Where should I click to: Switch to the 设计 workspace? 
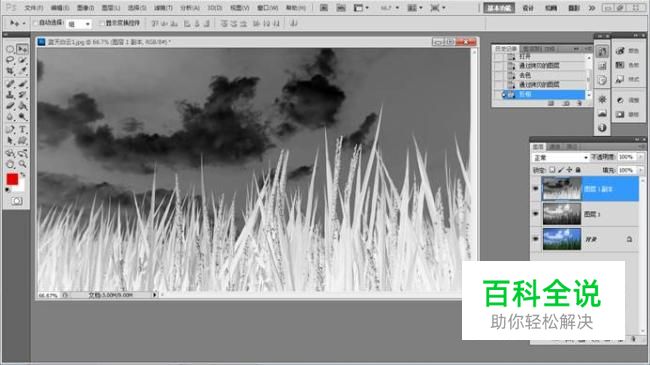528,8
